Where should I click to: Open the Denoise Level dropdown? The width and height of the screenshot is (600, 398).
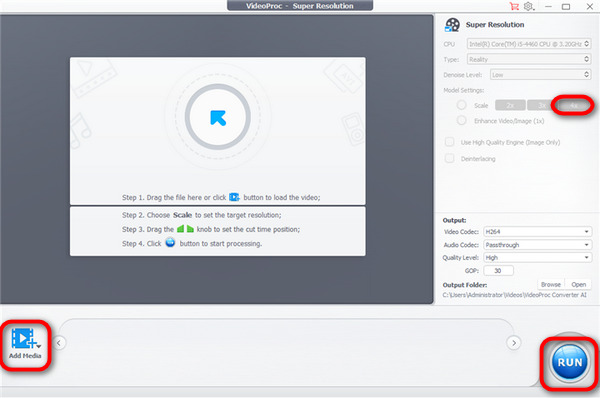(x=540, y=74)
